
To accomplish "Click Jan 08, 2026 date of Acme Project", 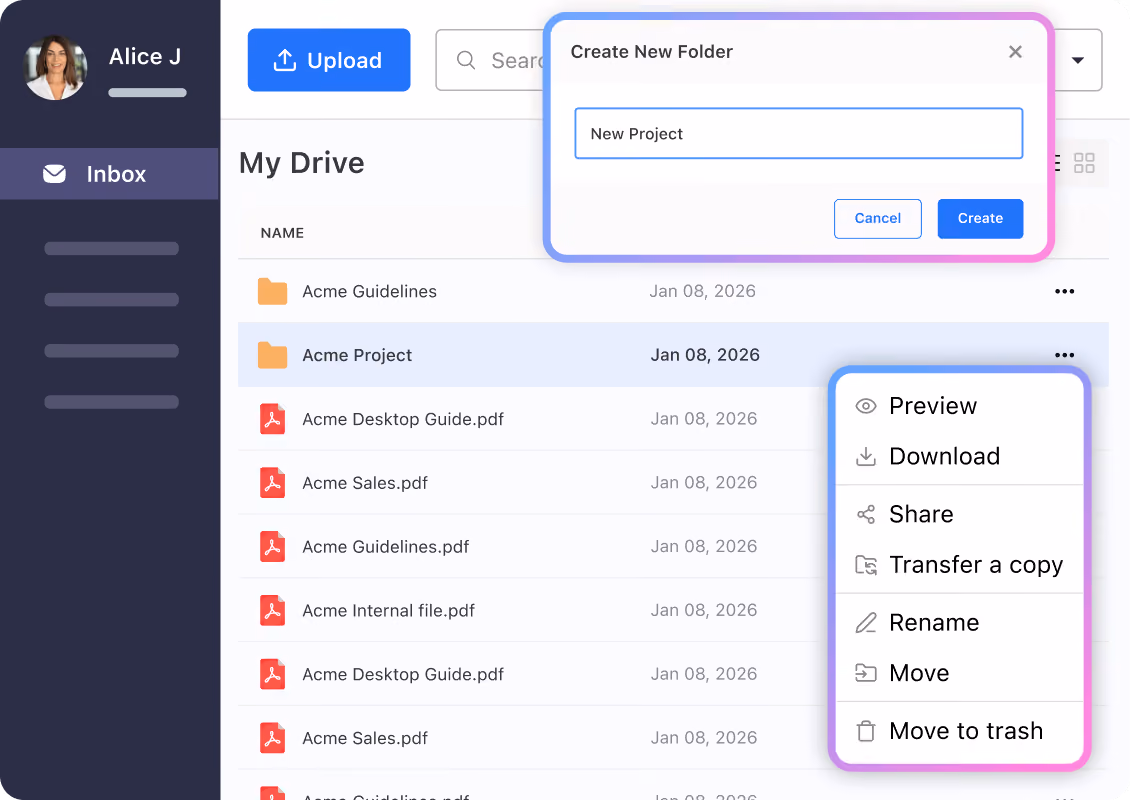I will coord(705,355).
